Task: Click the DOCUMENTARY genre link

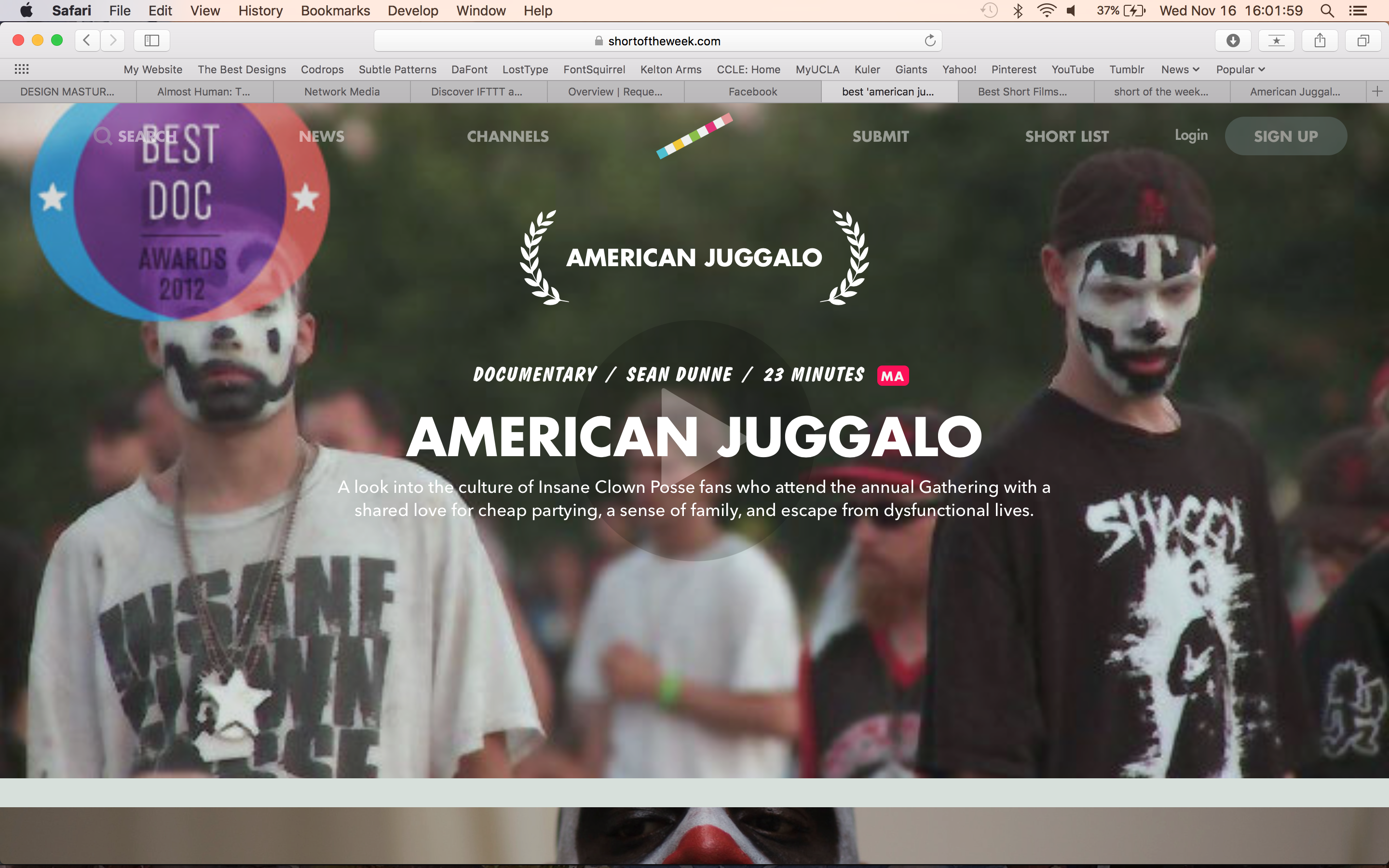Action: [x=535, y=374]
